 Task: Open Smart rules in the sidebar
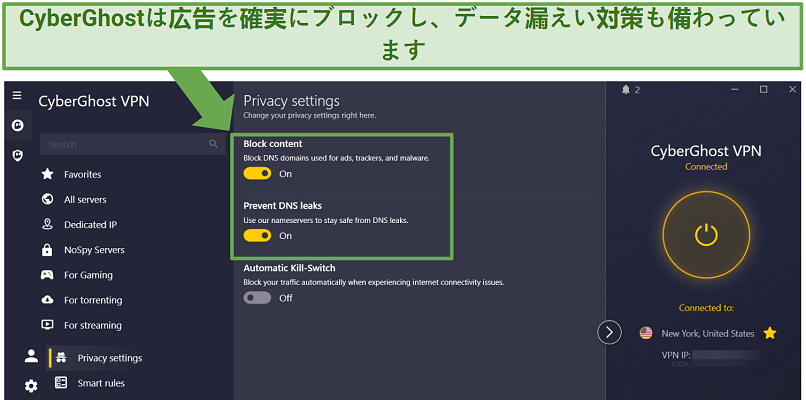(101, 383)
